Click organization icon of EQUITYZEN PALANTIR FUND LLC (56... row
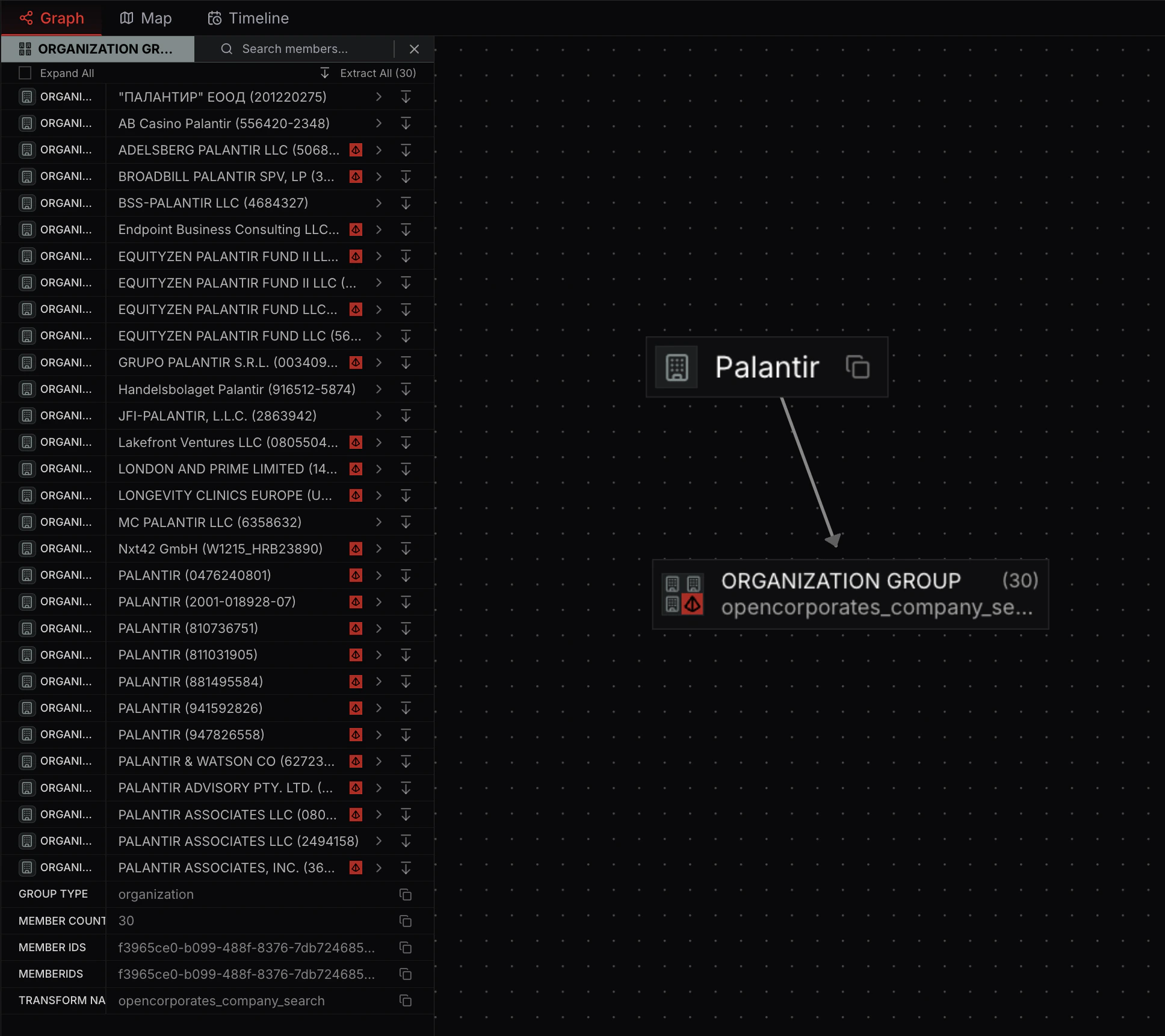Screen dimensions: 1165x1036 [x=27, y=336]
